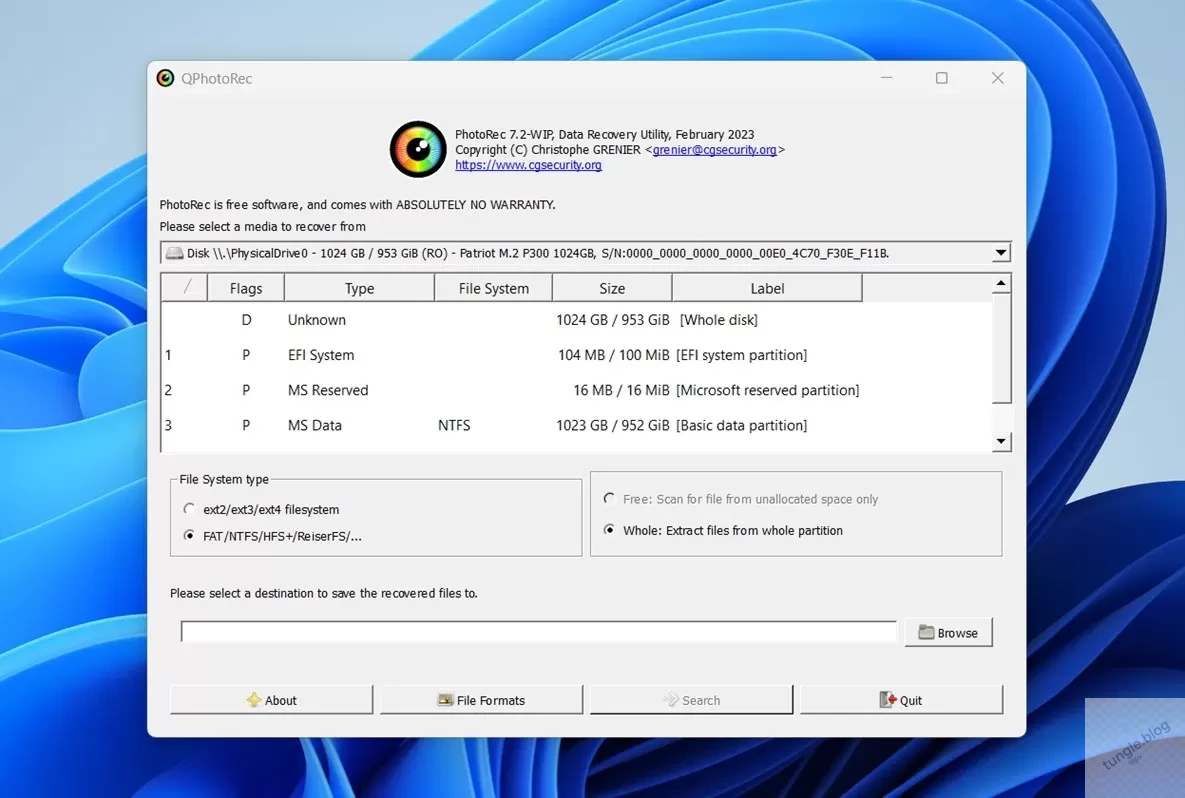
Task: Select FAT/NTFS/HFS+/ReiserFS radio button
Action: [x=189, y=536]
